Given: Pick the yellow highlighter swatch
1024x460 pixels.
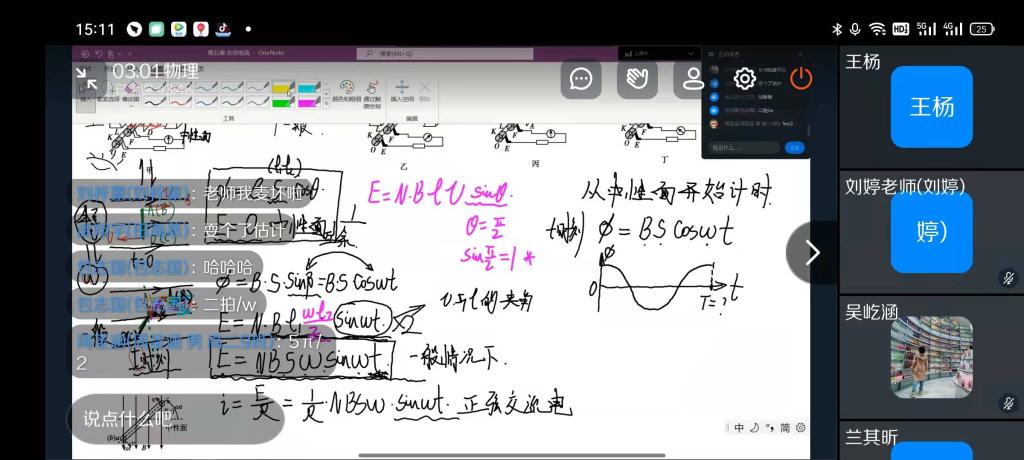Looking at the screenshot, I should (283, 87).
